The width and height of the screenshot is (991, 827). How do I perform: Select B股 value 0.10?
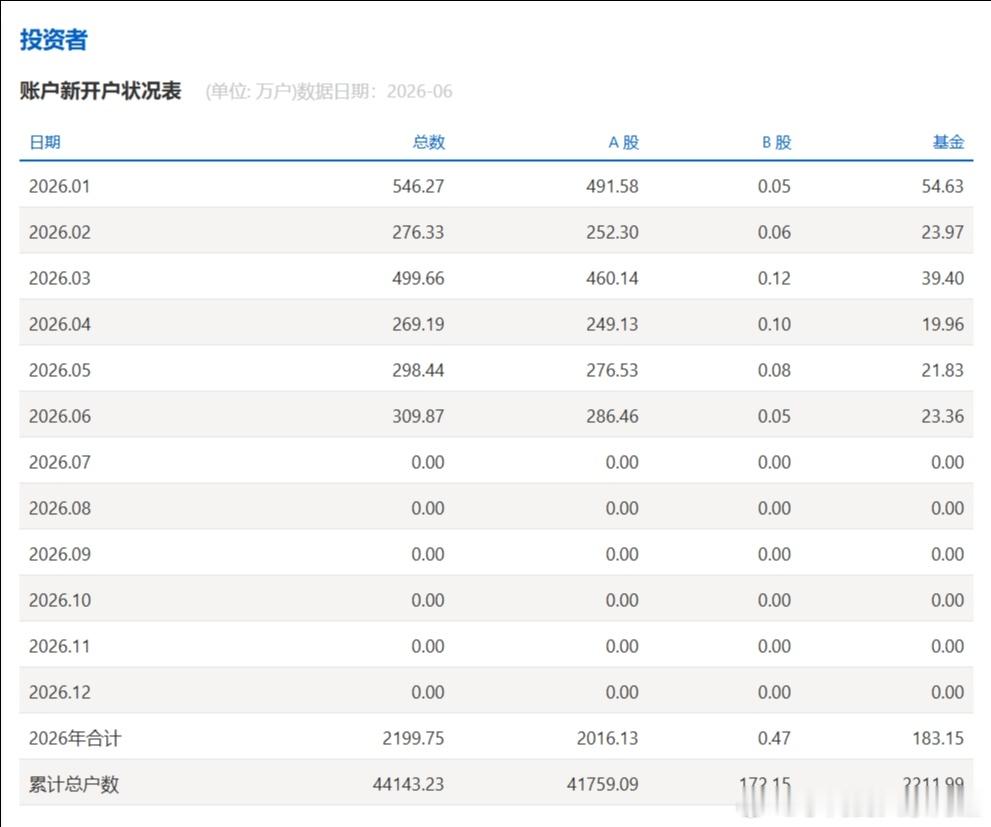point(774,325)
